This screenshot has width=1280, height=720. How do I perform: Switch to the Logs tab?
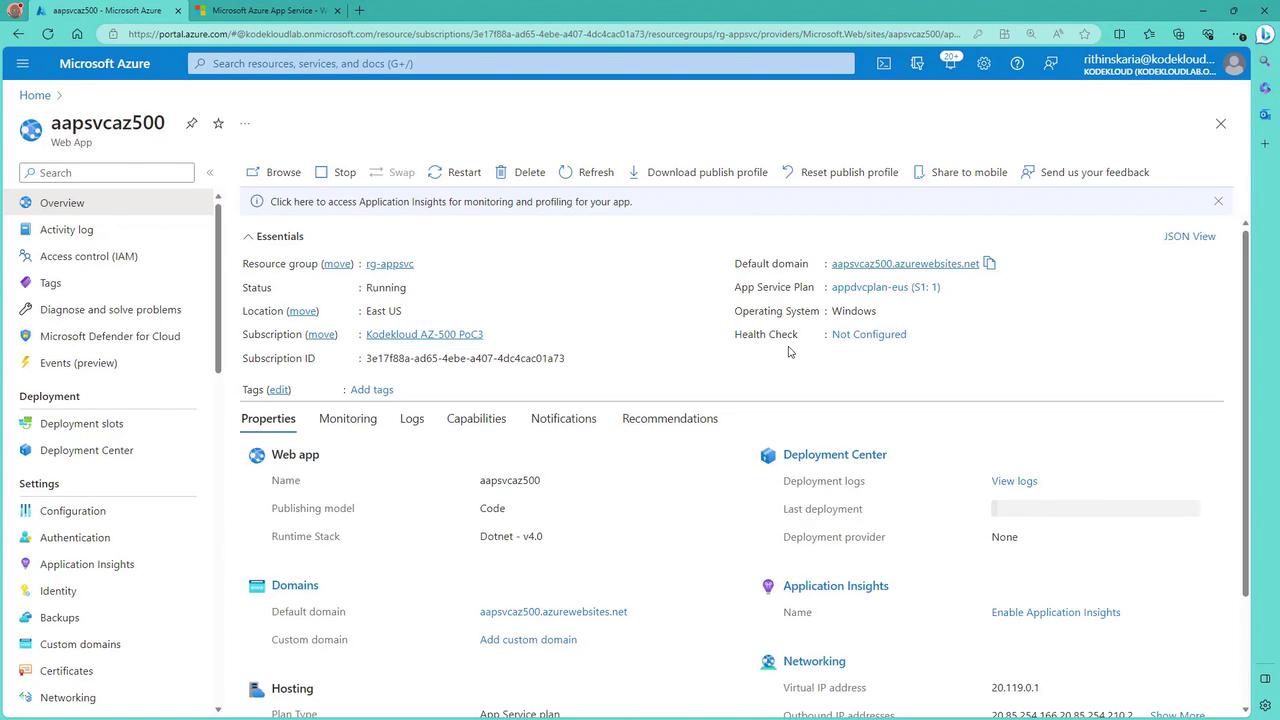(412, 418)
